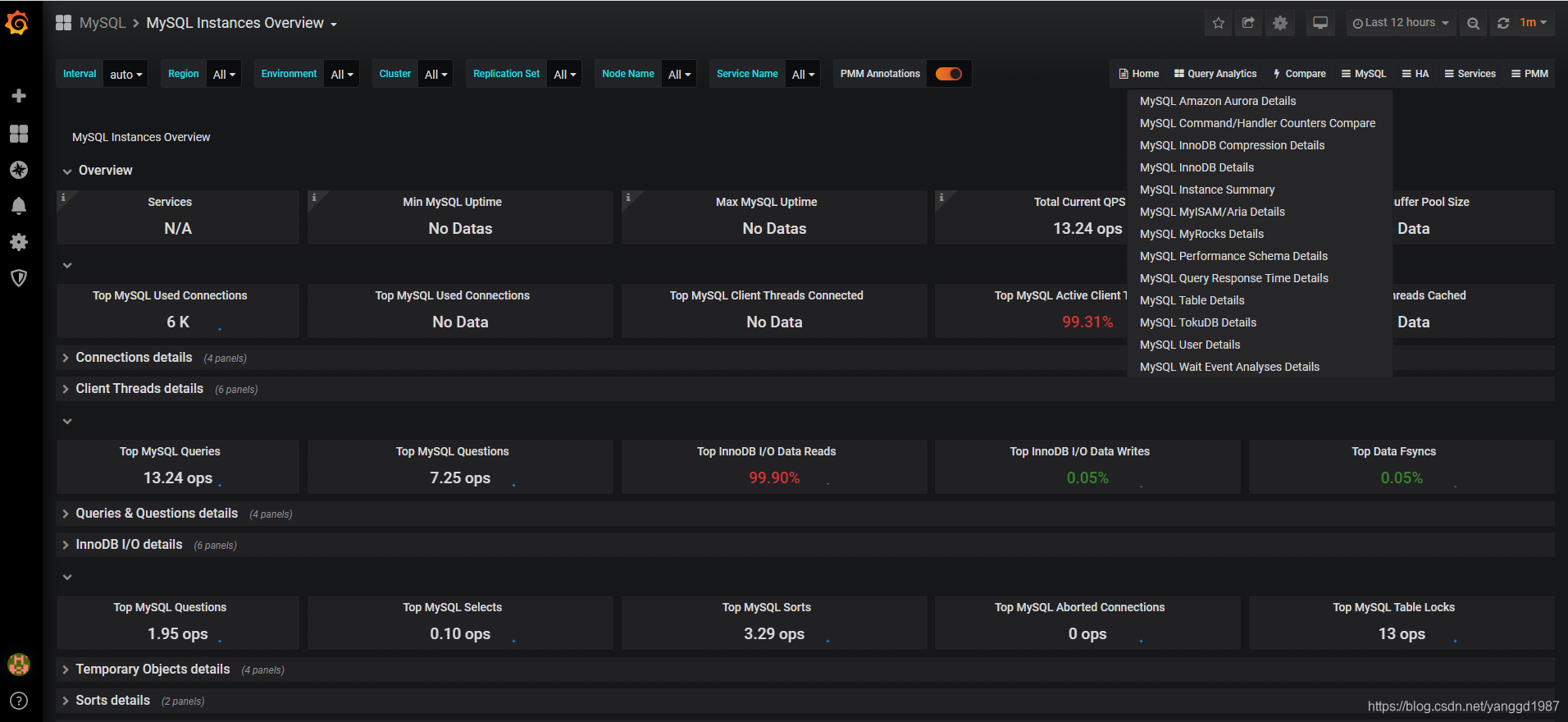
Task: Click info icon on Max MySQL Uptime panel
Action: pos(628,197)
